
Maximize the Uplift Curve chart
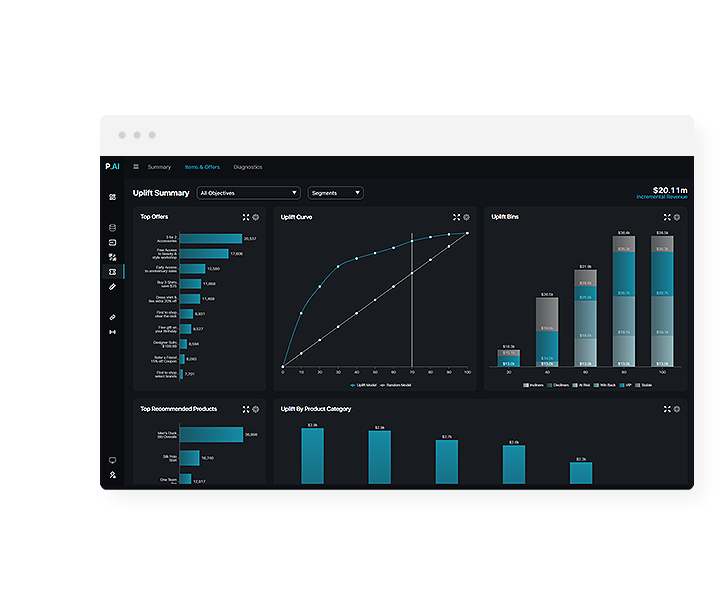pos(456,217)
